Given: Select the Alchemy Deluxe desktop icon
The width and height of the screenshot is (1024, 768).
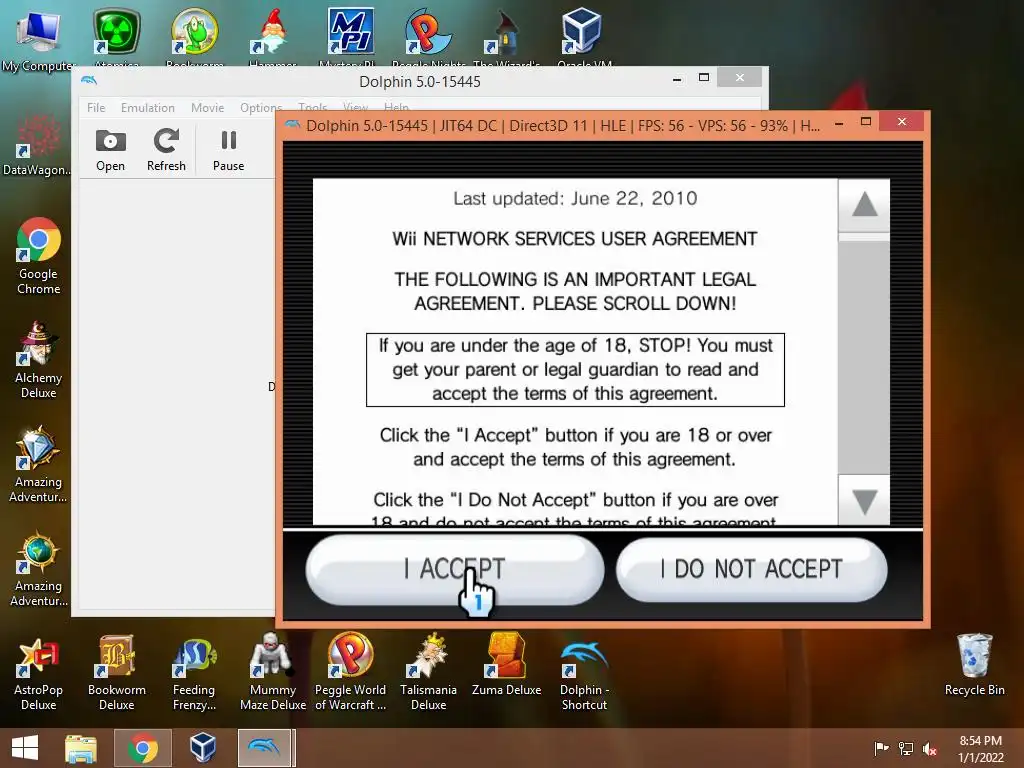Looking at the screenshot, I should point(39,360).
